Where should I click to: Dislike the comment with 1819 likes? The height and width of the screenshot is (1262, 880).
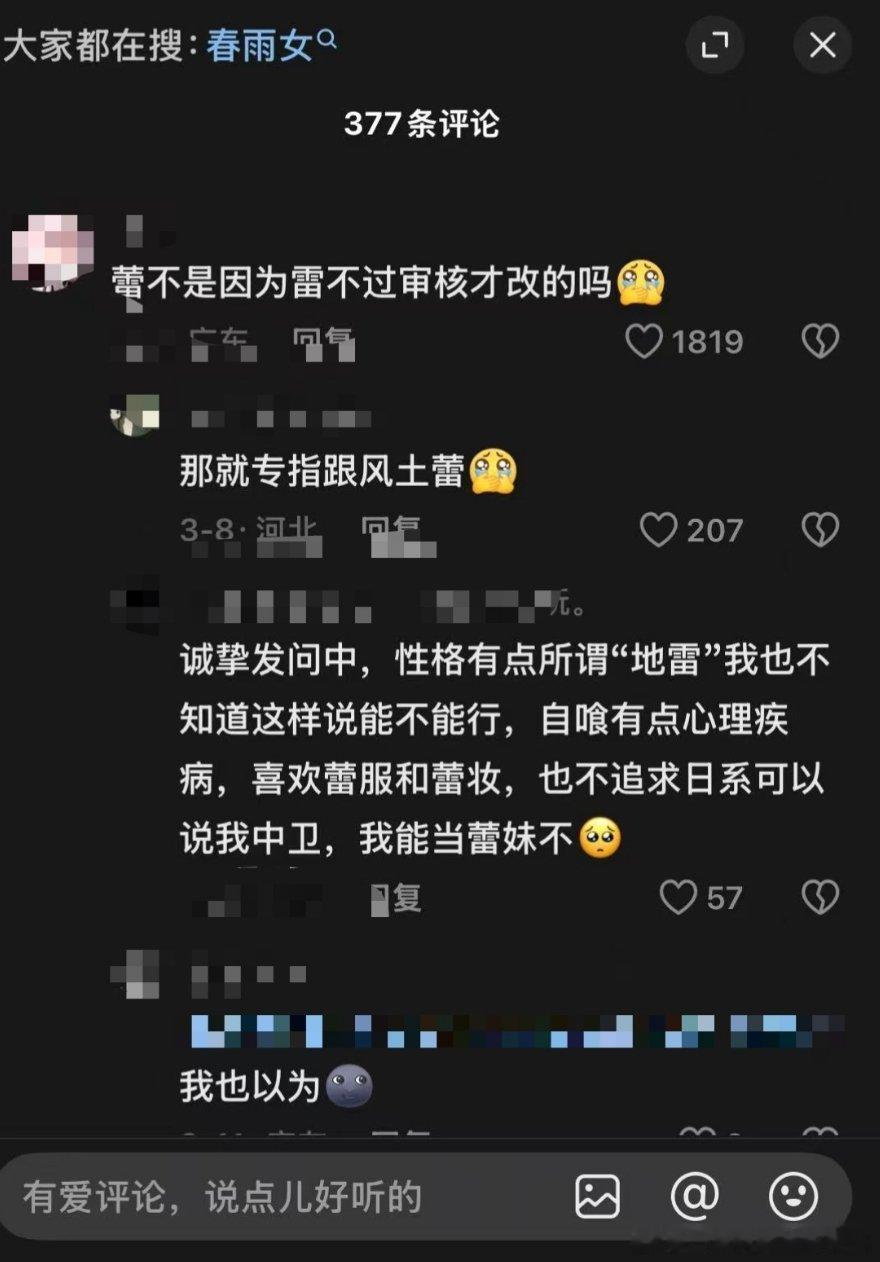click(820, 342)
